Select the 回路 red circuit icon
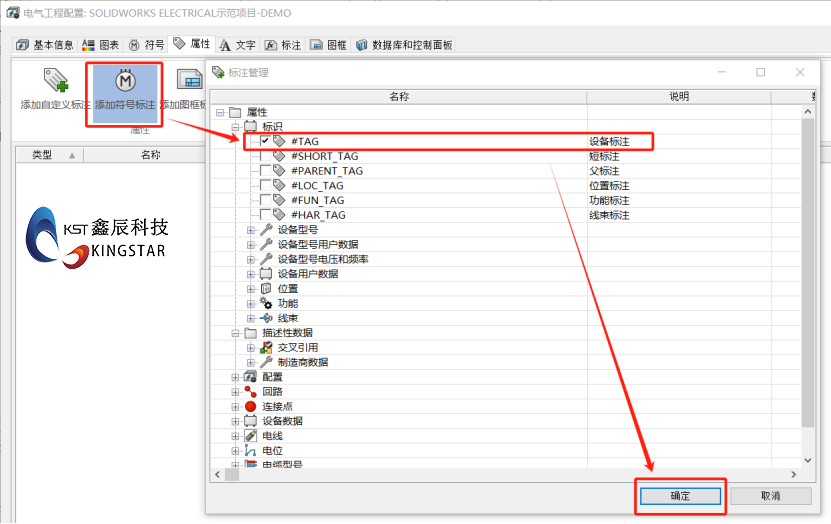 250,392
